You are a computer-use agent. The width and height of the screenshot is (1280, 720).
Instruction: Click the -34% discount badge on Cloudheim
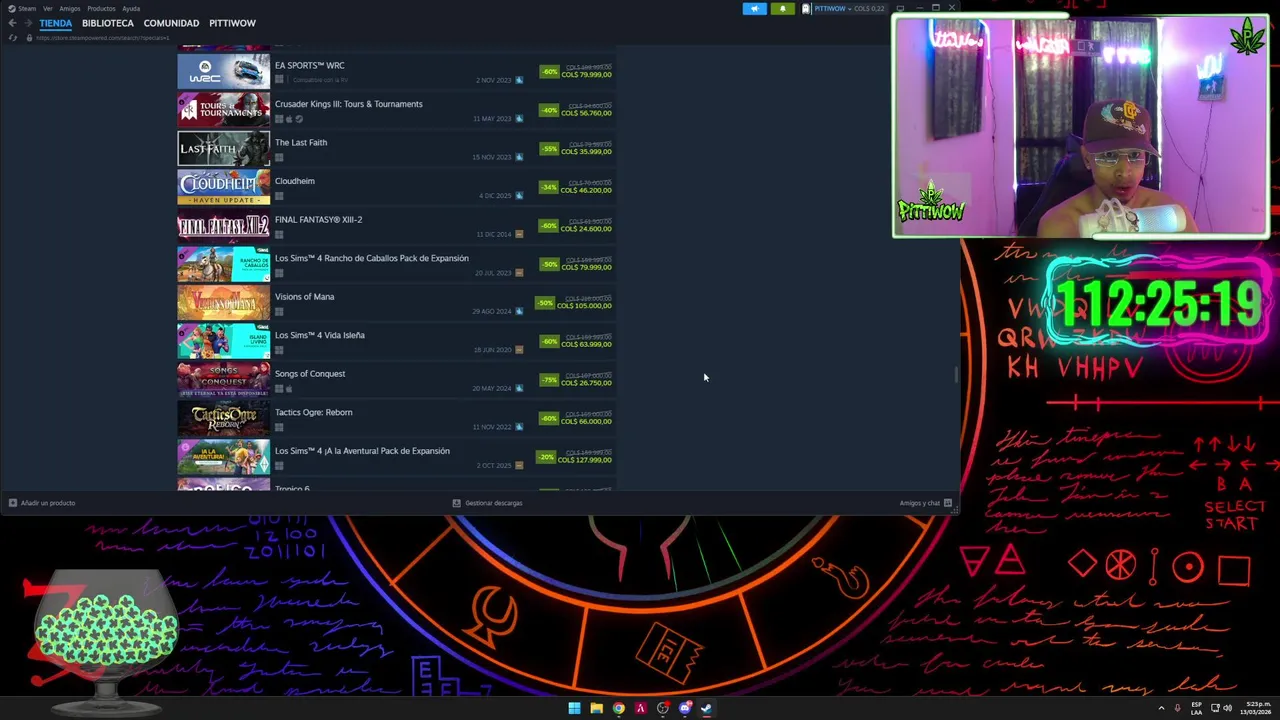[x=549, y=187]
